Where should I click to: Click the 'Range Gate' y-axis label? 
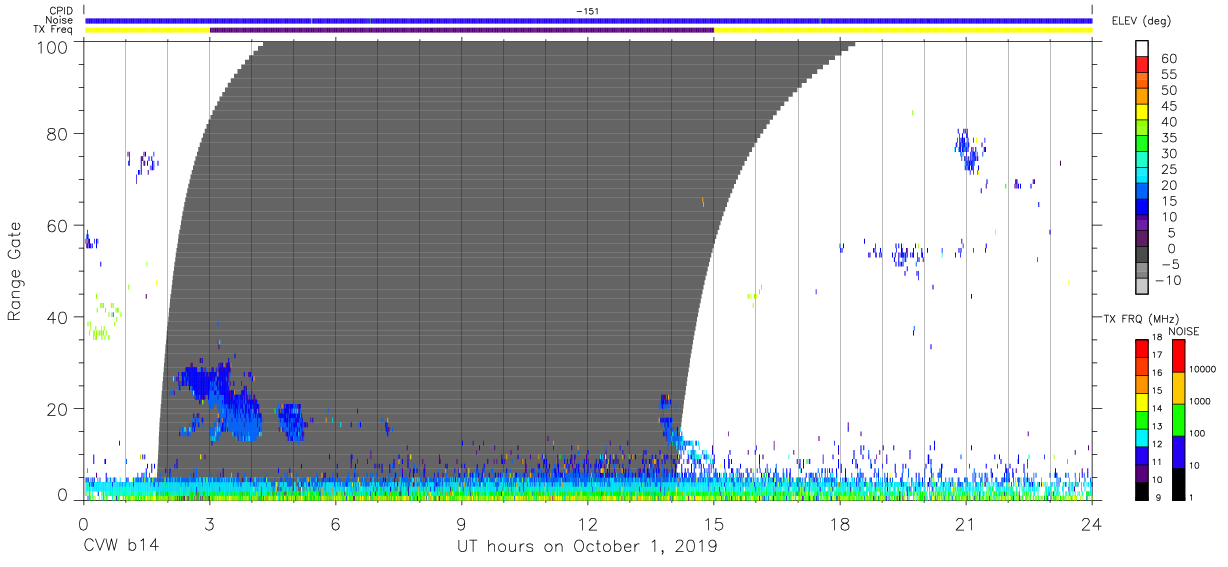[15, 270]
